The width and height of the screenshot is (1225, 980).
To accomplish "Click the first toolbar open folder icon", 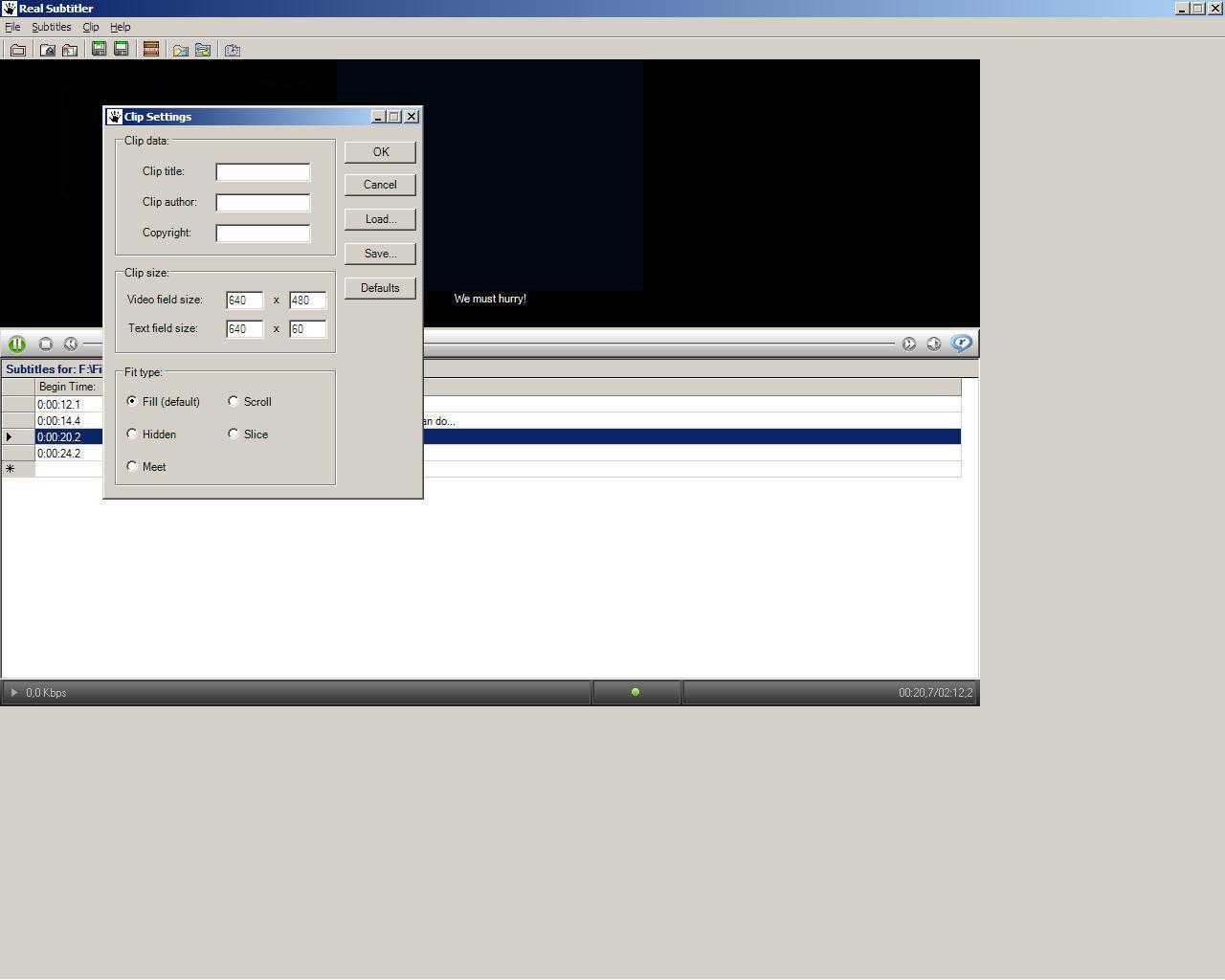I will click(x=17, y=50).
